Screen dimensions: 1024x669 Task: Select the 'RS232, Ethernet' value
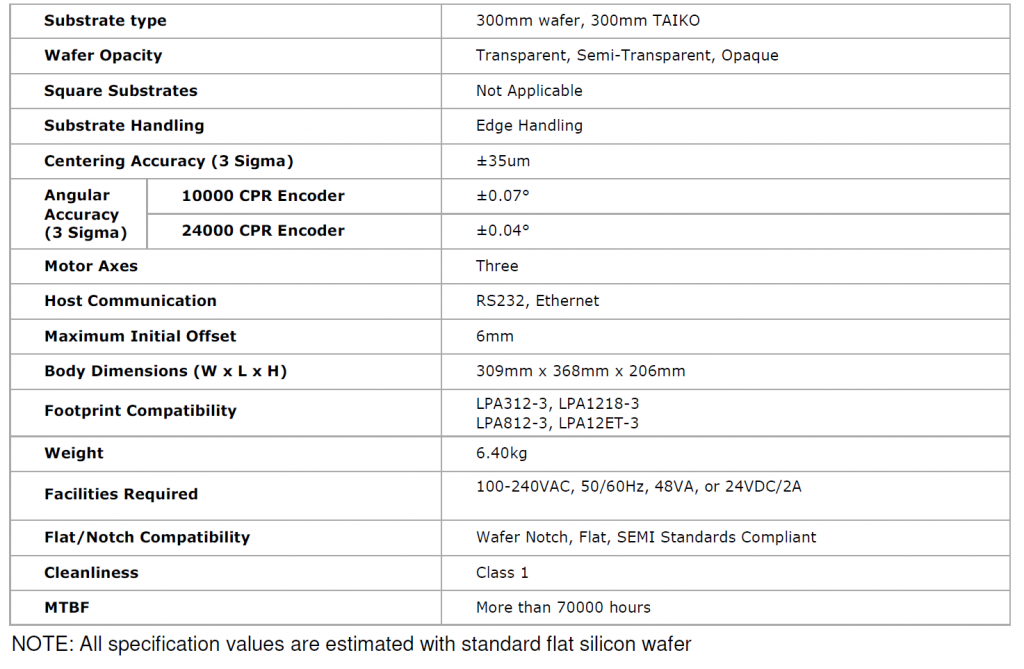pos(537,301)
